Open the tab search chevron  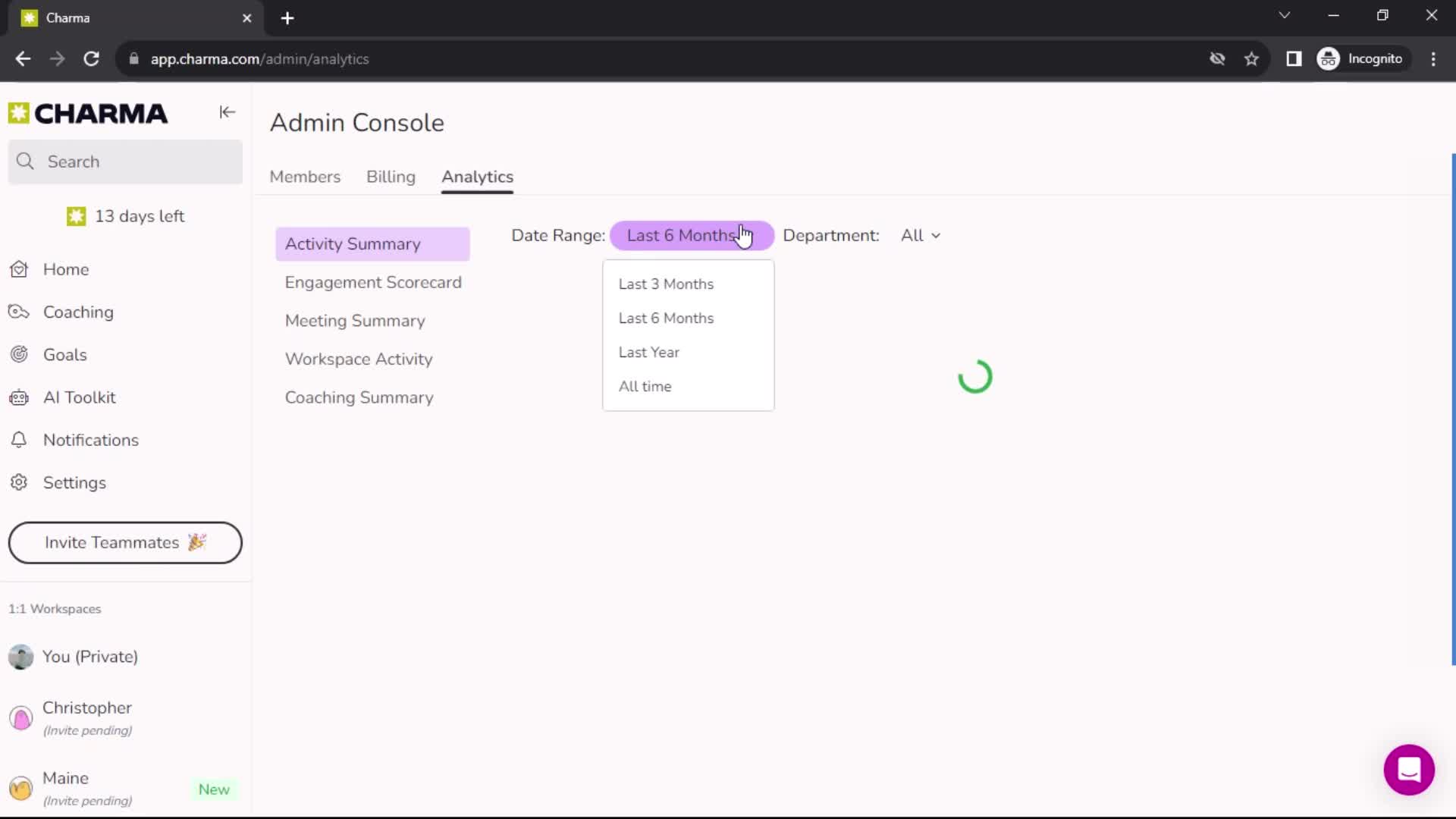click(x=1284, y=15)
